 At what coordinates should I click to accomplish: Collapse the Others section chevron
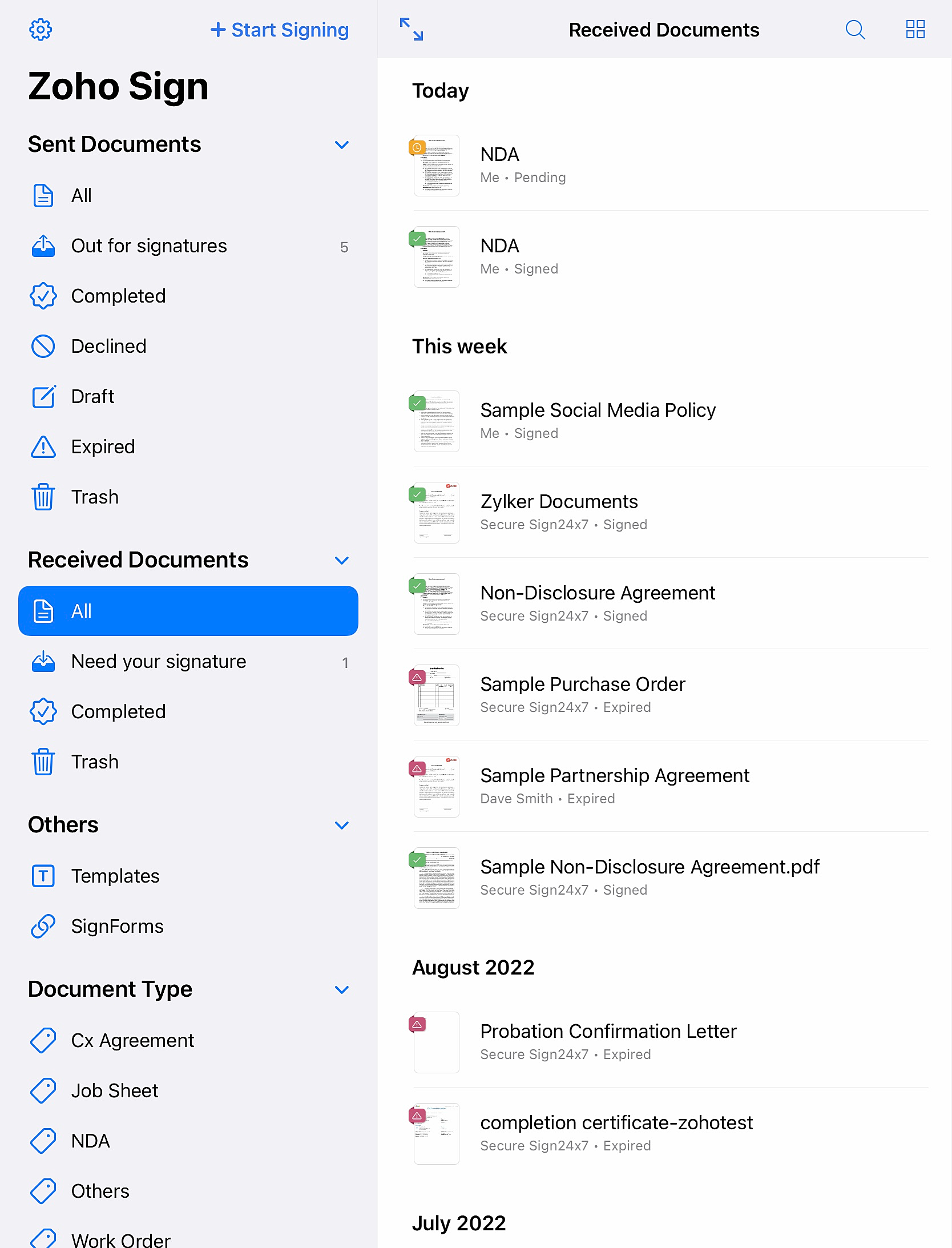pos(342,825)
